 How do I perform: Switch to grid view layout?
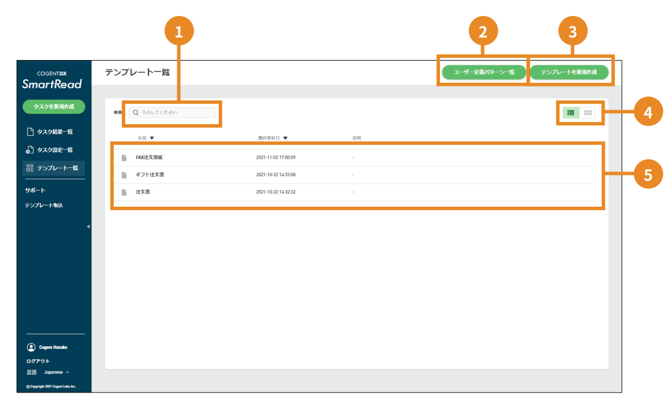588,113
